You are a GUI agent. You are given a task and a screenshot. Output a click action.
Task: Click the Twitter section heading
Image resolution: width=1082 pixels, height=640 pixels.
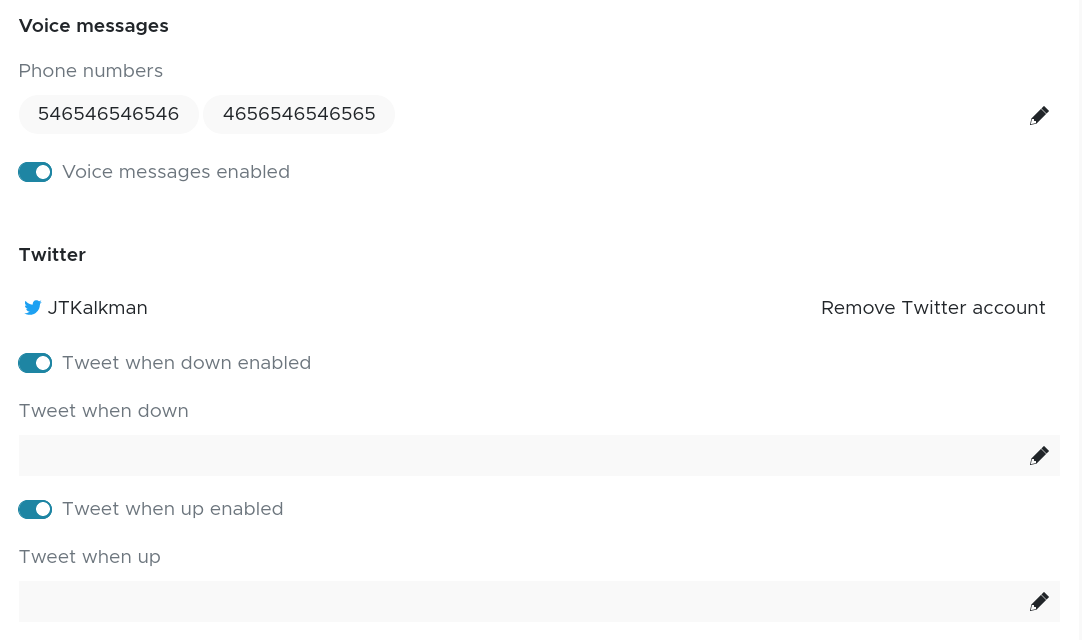[x=52, y=255]
